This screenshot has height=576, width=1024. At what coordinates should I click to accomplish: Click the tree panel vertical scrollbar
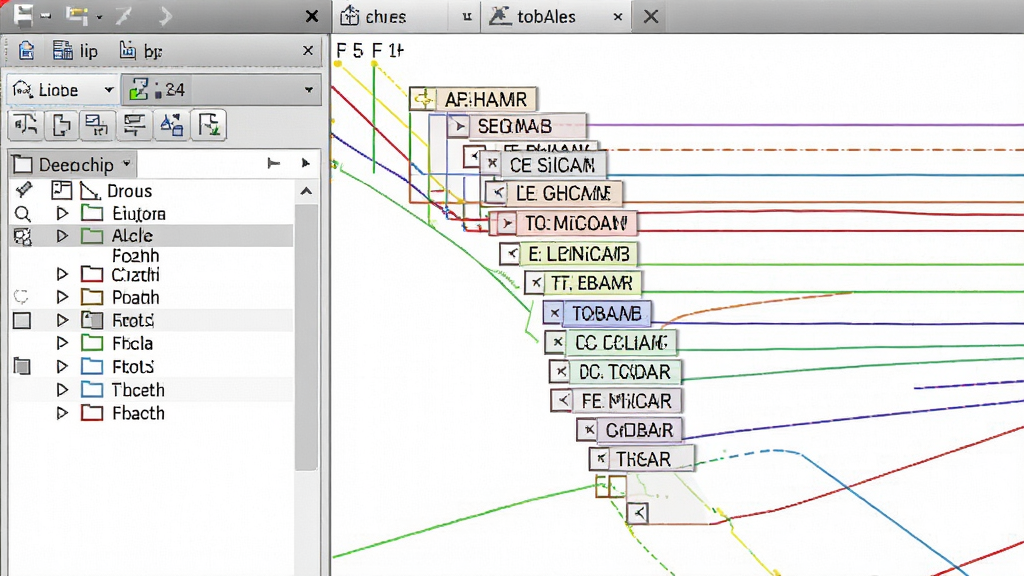pyautogui.click(x=306, y=337)
